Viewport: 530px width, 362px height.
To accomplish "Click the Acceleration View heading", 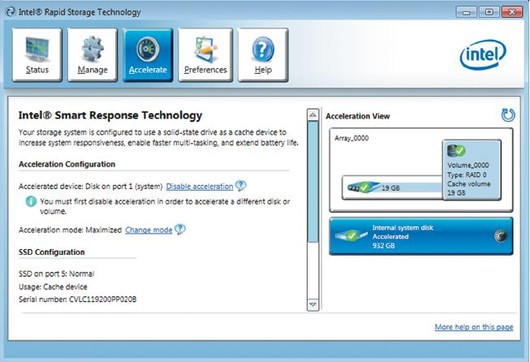I will (358, 116).
